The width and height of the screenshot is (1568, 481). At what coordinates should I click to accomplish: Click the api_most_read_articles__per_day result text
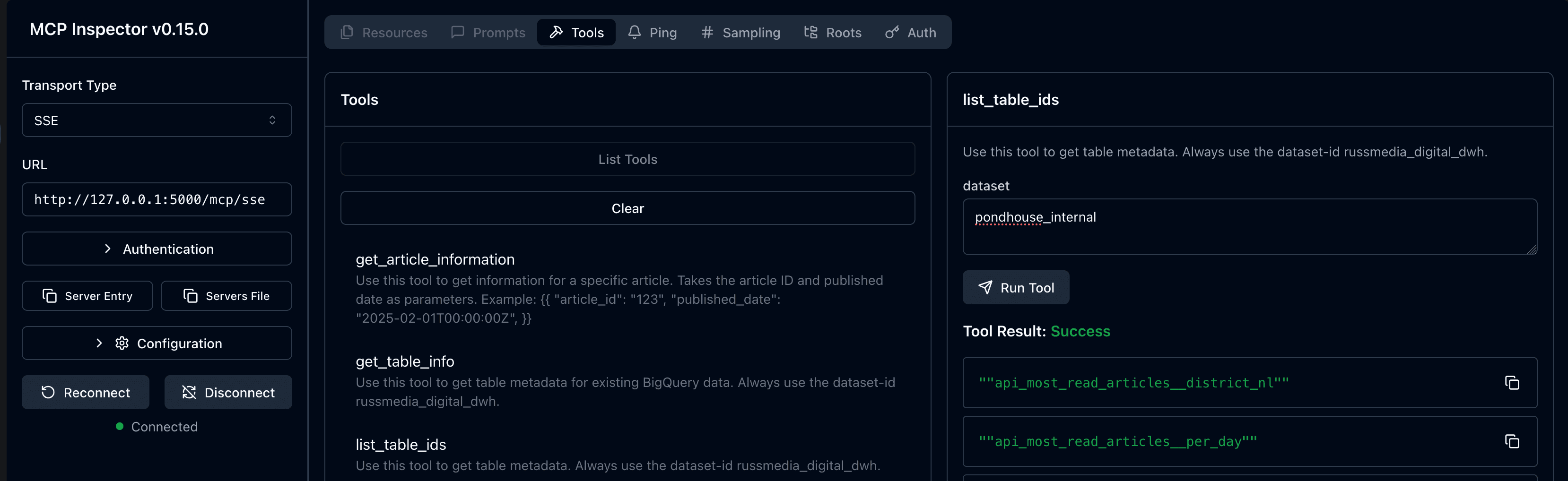[x=1117, y=441]
